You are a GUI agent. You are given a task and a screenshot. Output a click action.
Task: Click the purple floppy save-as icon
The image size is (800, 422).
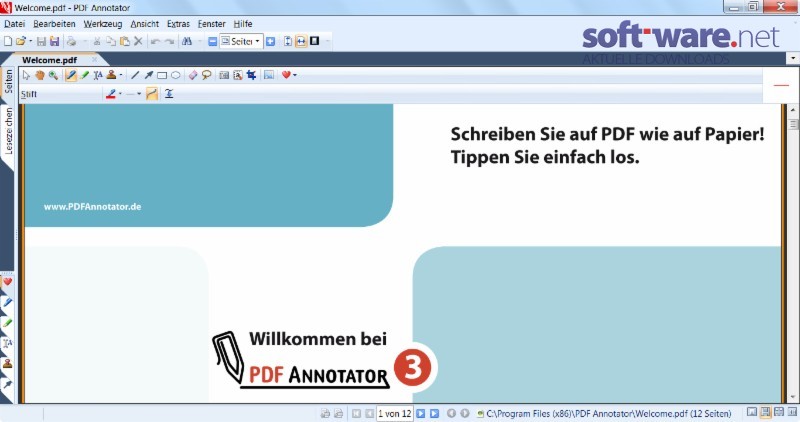tap(54, 41)
